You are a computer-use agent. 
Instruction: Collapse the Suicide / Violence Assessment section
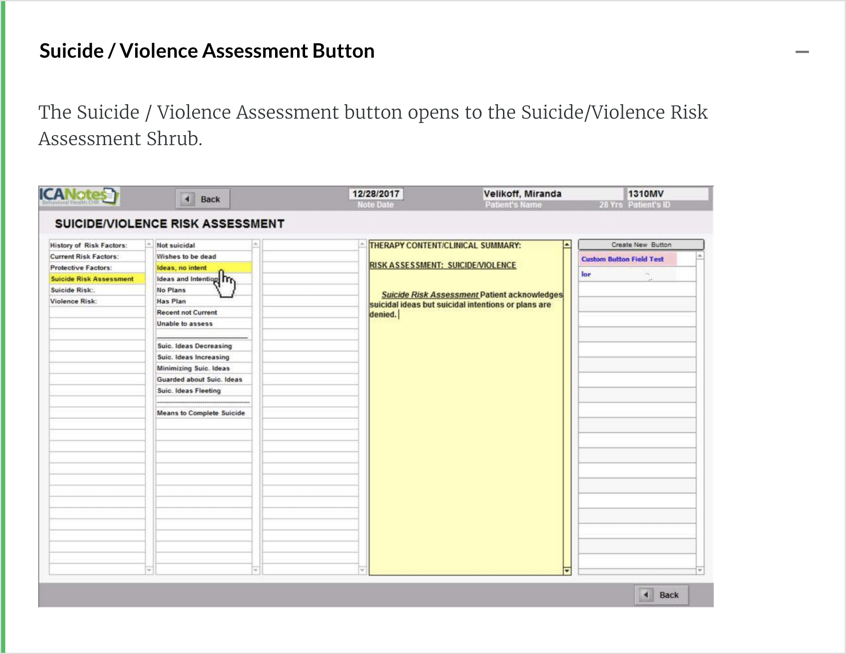(801, 52)
